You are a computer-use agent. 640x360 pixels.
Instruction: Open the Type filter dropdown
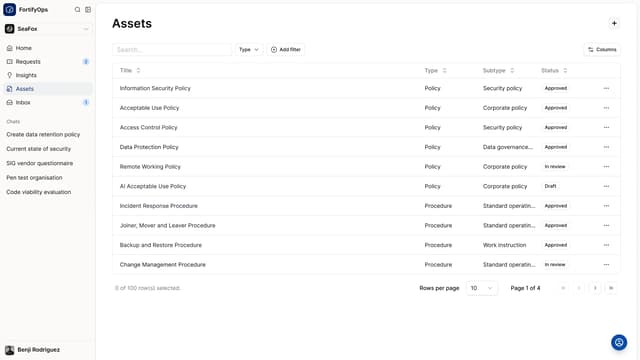click(x=249, y=49)
